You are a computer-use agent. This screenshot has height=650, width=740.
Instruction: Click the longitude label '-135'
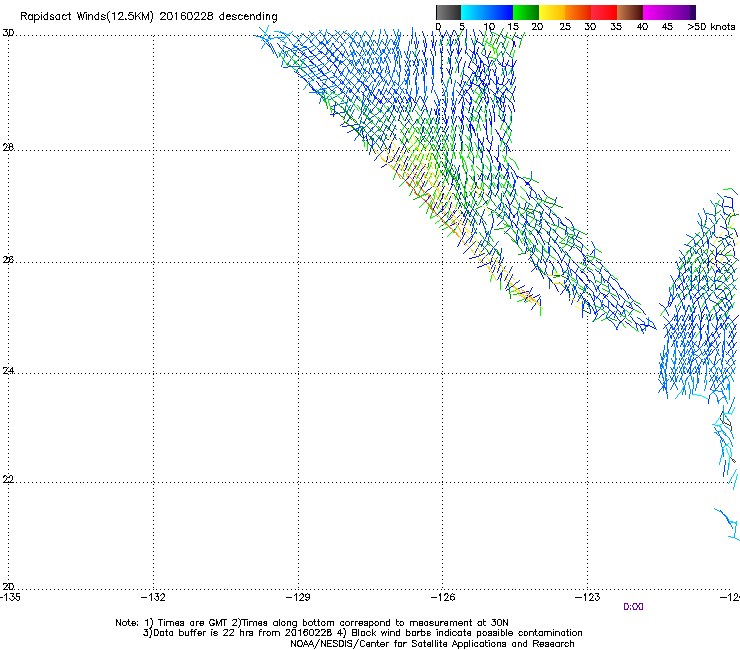[x=10, y=597]
